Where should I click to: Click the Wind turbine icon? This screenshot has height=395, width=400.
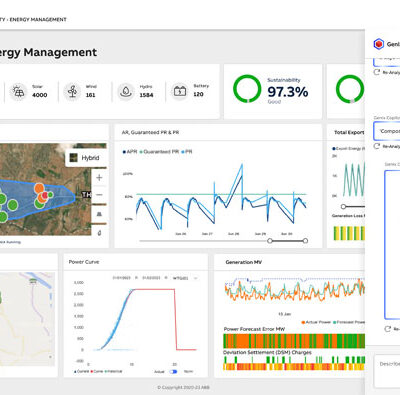click(72, 91)
